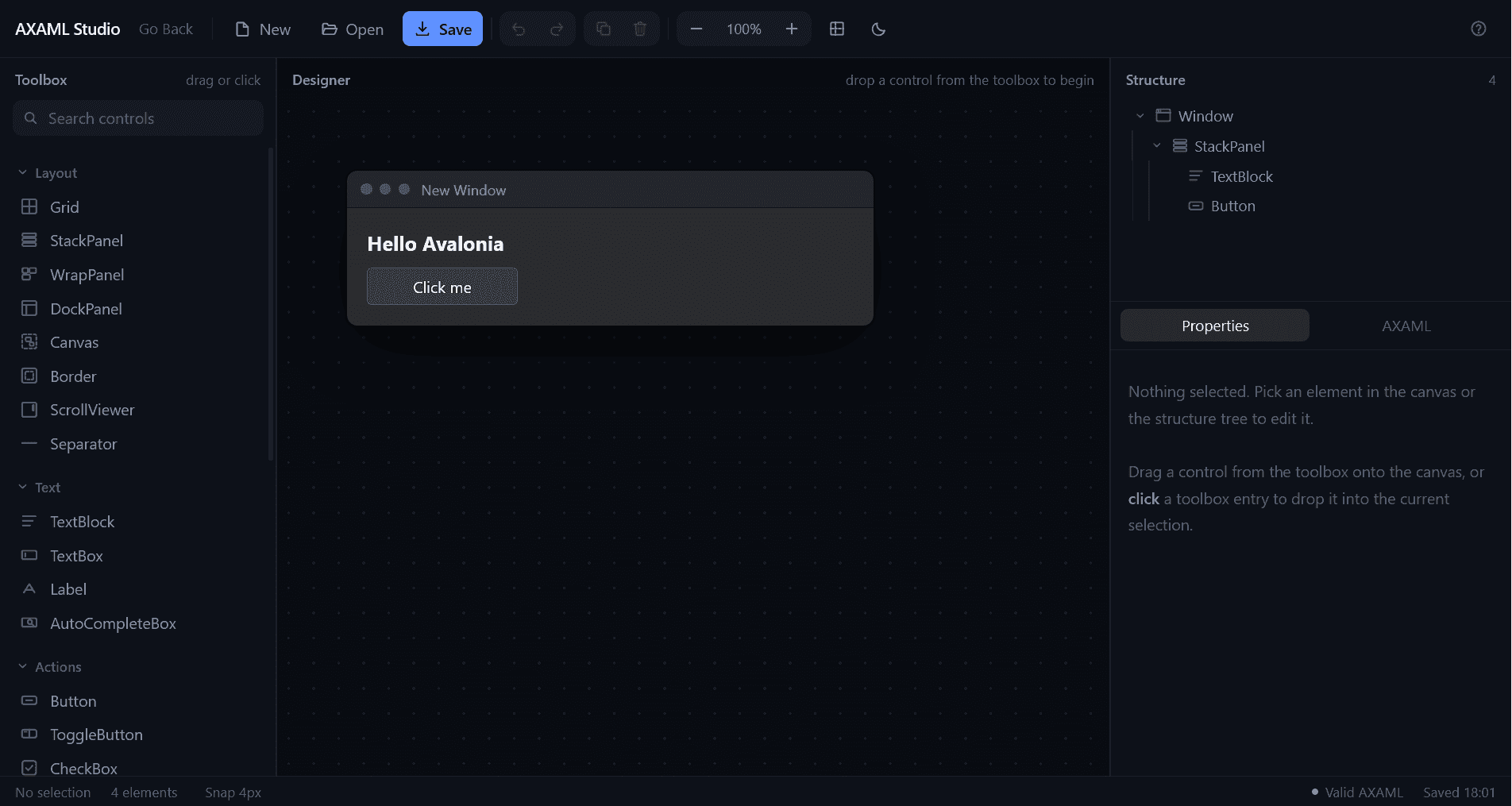Add a Label from the toolbox

138,589
